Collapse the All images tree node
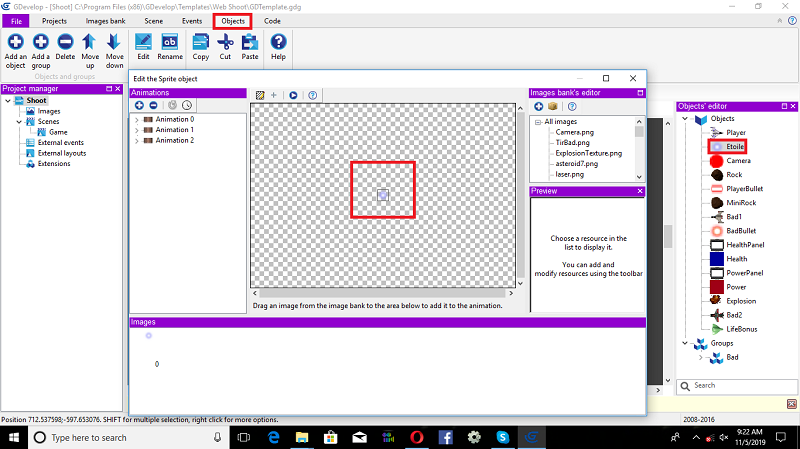Viewport: 800px width, 449px height. [538, 122]
